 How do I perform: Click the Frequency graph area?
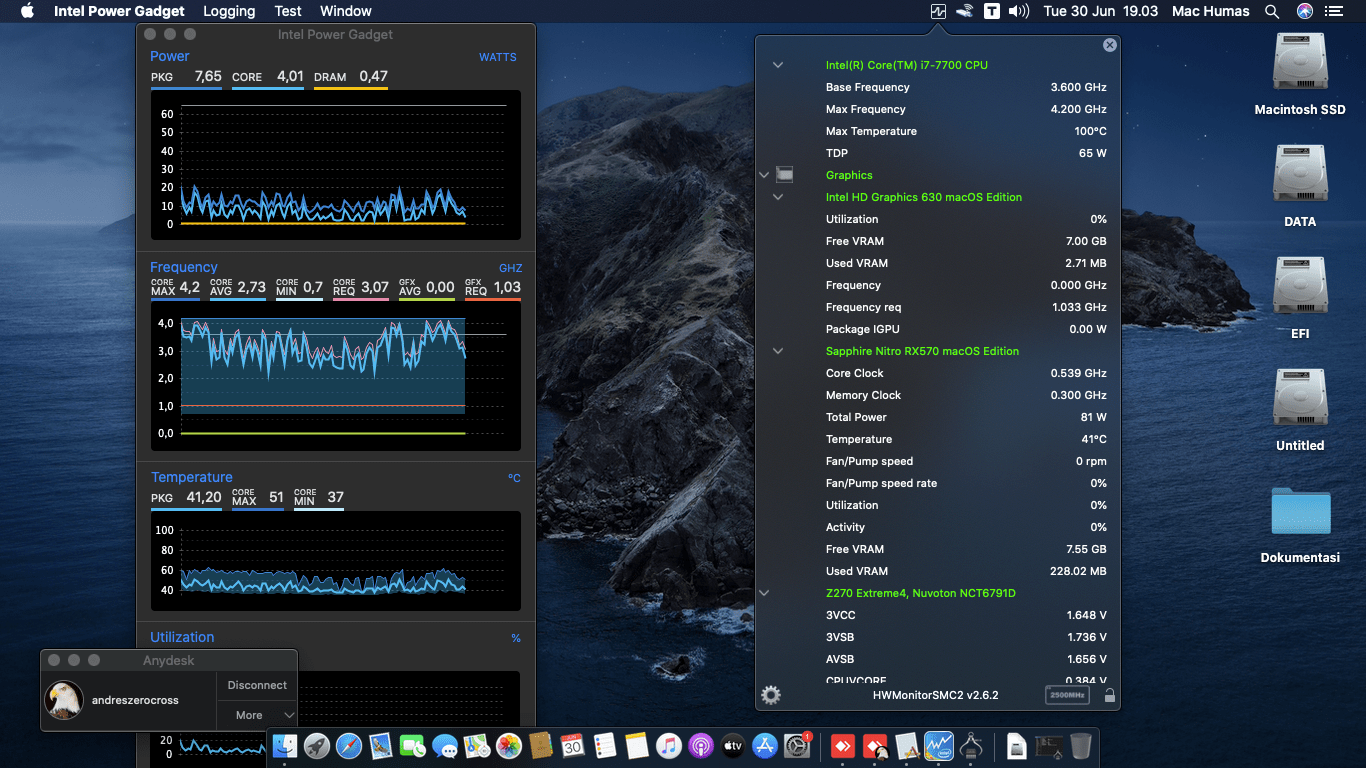click(336, 375)
